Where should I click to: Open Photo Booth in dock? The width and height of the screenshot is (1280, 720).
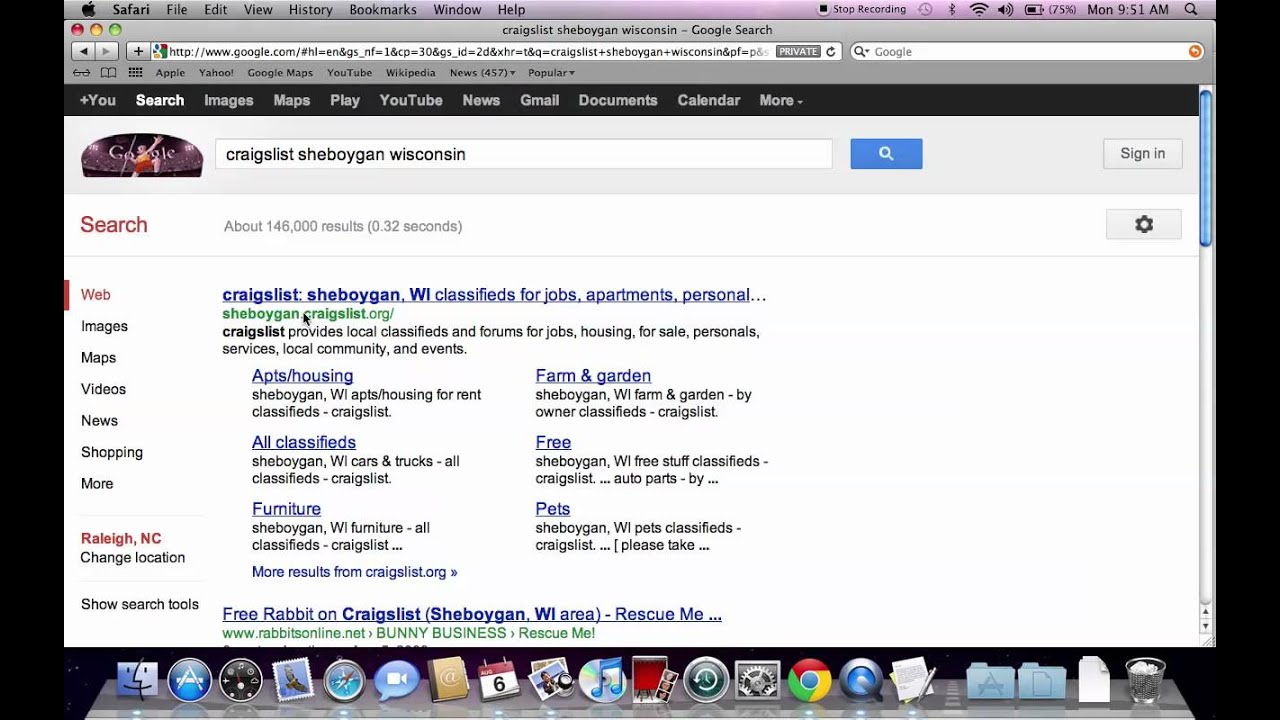click(x=654, y=681)
